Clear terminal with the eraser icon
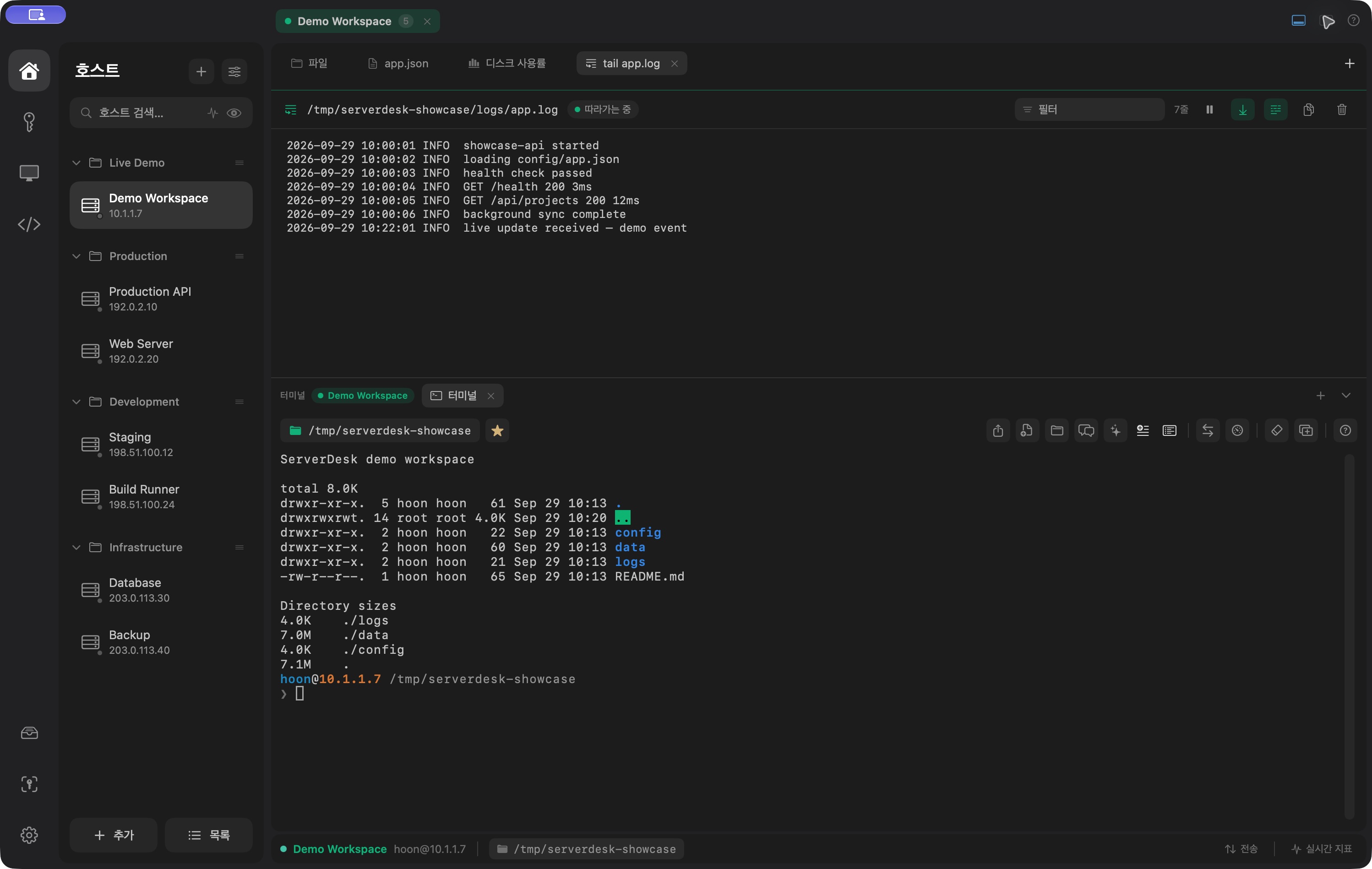Viewport: 1372px width, 869px height. pos(1277,431)
